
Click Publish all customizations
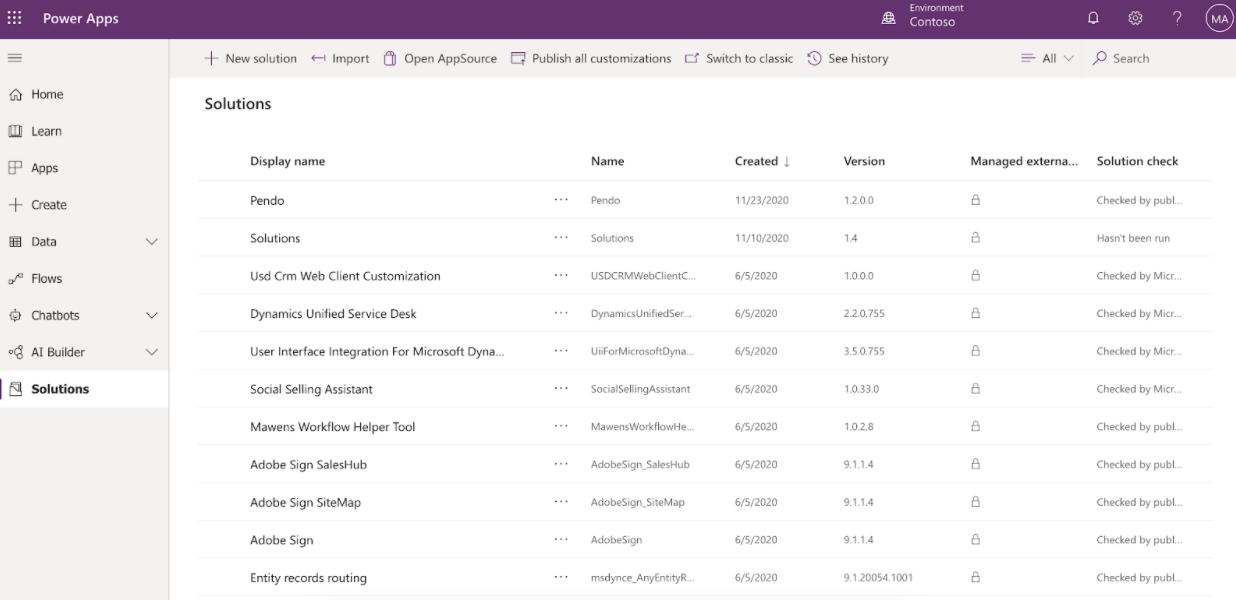click(x=591, y=58)
